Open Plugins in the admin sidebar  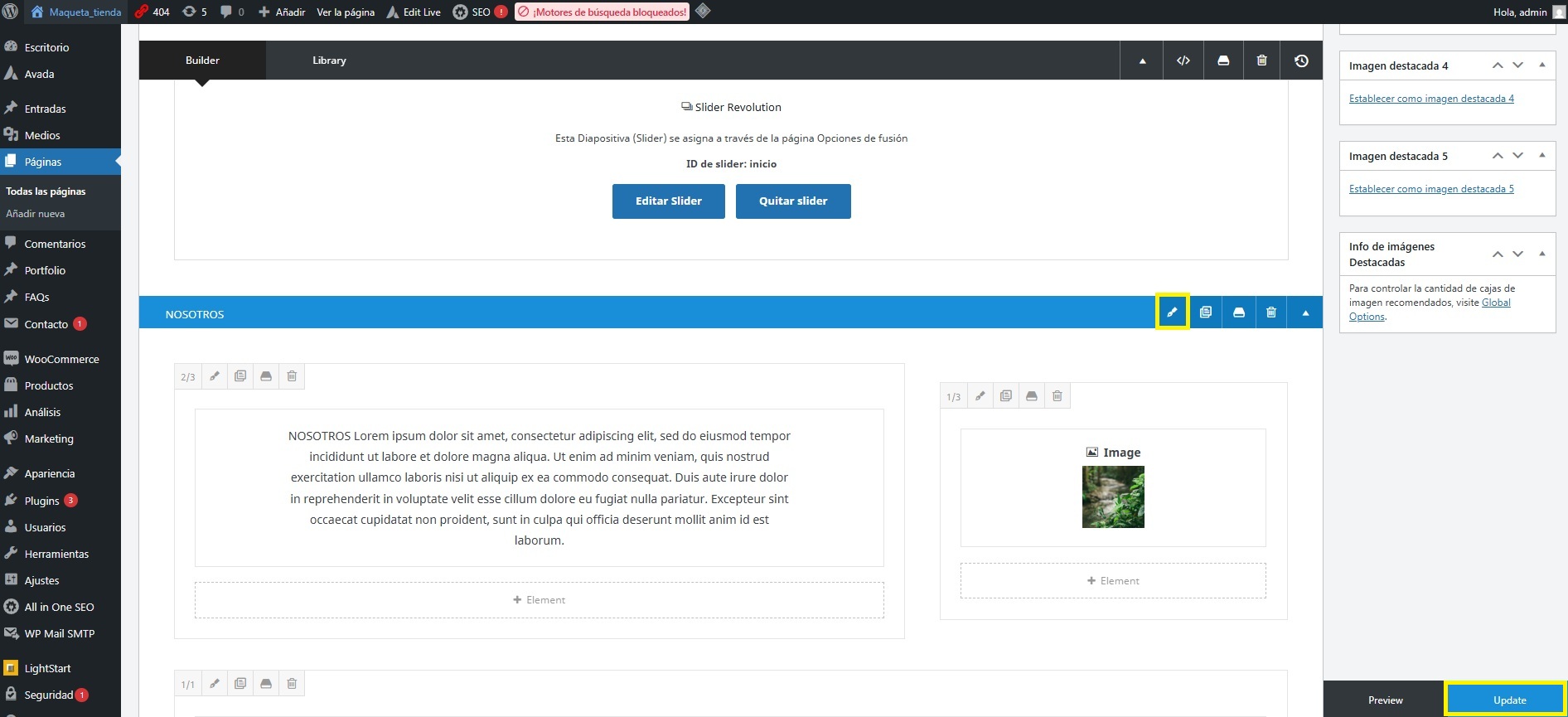pos(41,501)
